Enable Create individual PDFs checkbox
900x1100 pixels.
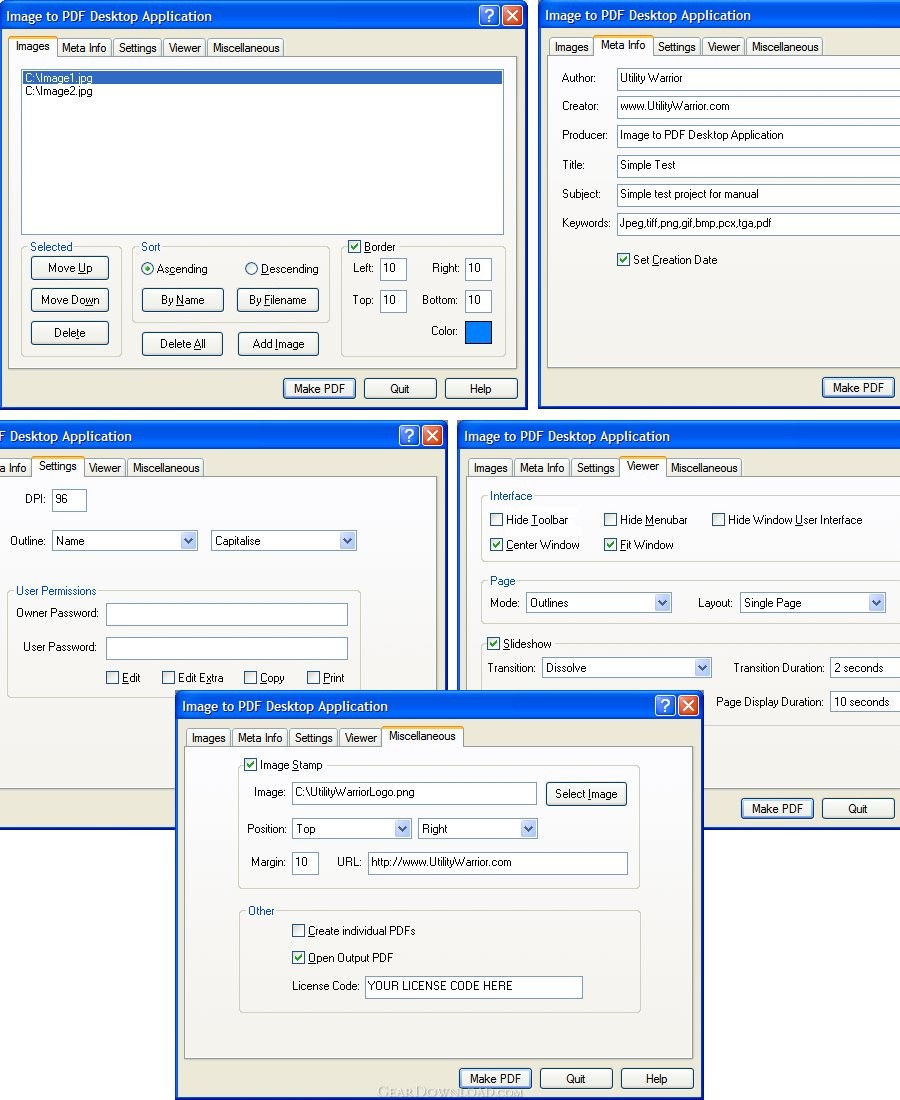point(298,930)
